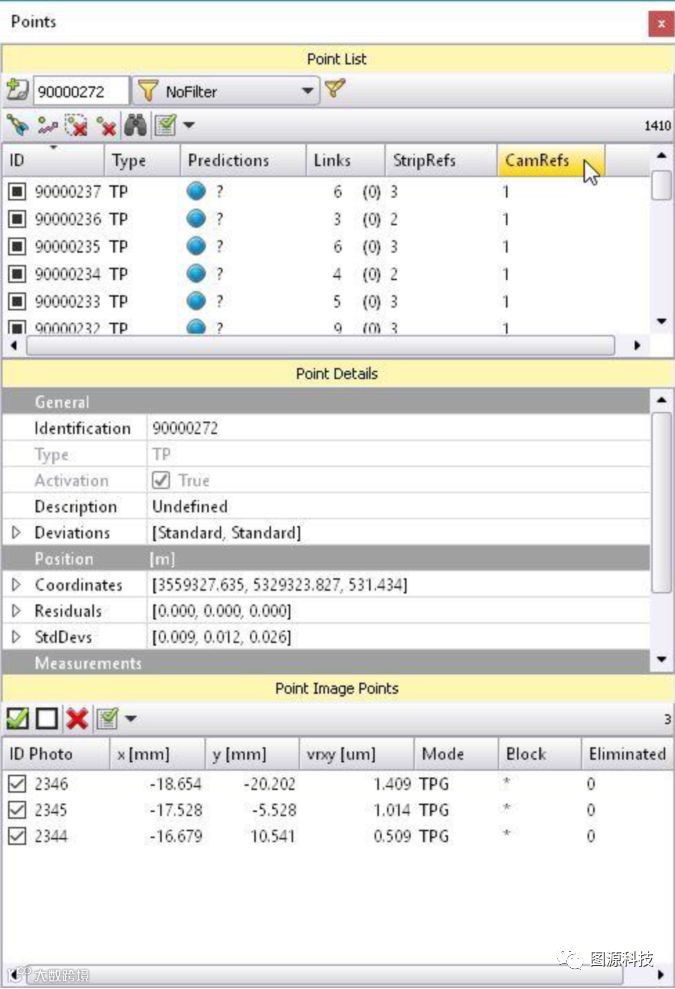
Task: Toggle checkbox for photo 2345
Action: coord(17,810)
